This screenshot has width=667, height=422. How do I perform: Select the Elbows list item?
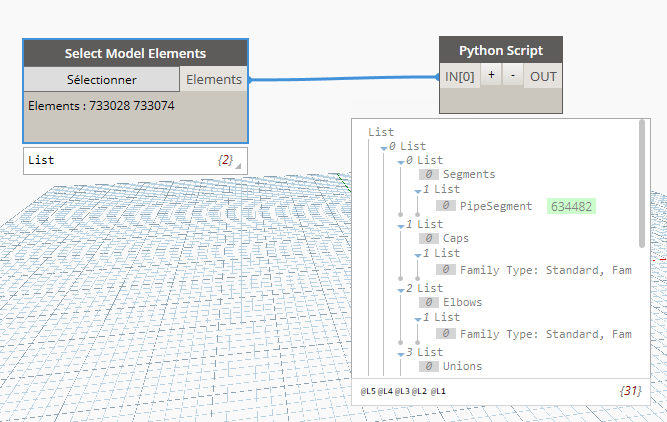point(462,302)
